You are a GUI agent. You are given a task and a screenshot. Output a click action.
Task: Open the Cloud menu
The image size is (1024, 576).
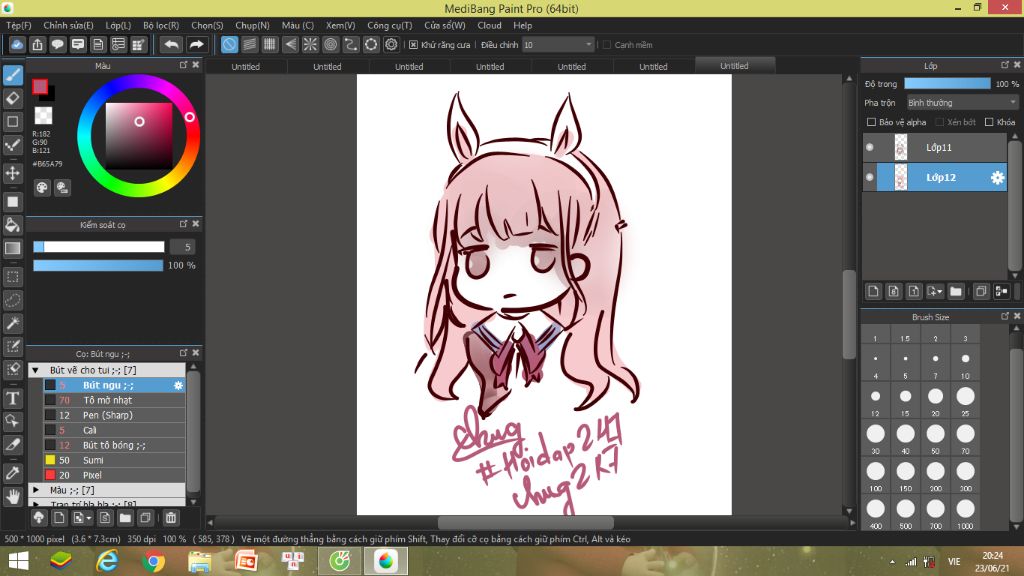coord(489,25)
